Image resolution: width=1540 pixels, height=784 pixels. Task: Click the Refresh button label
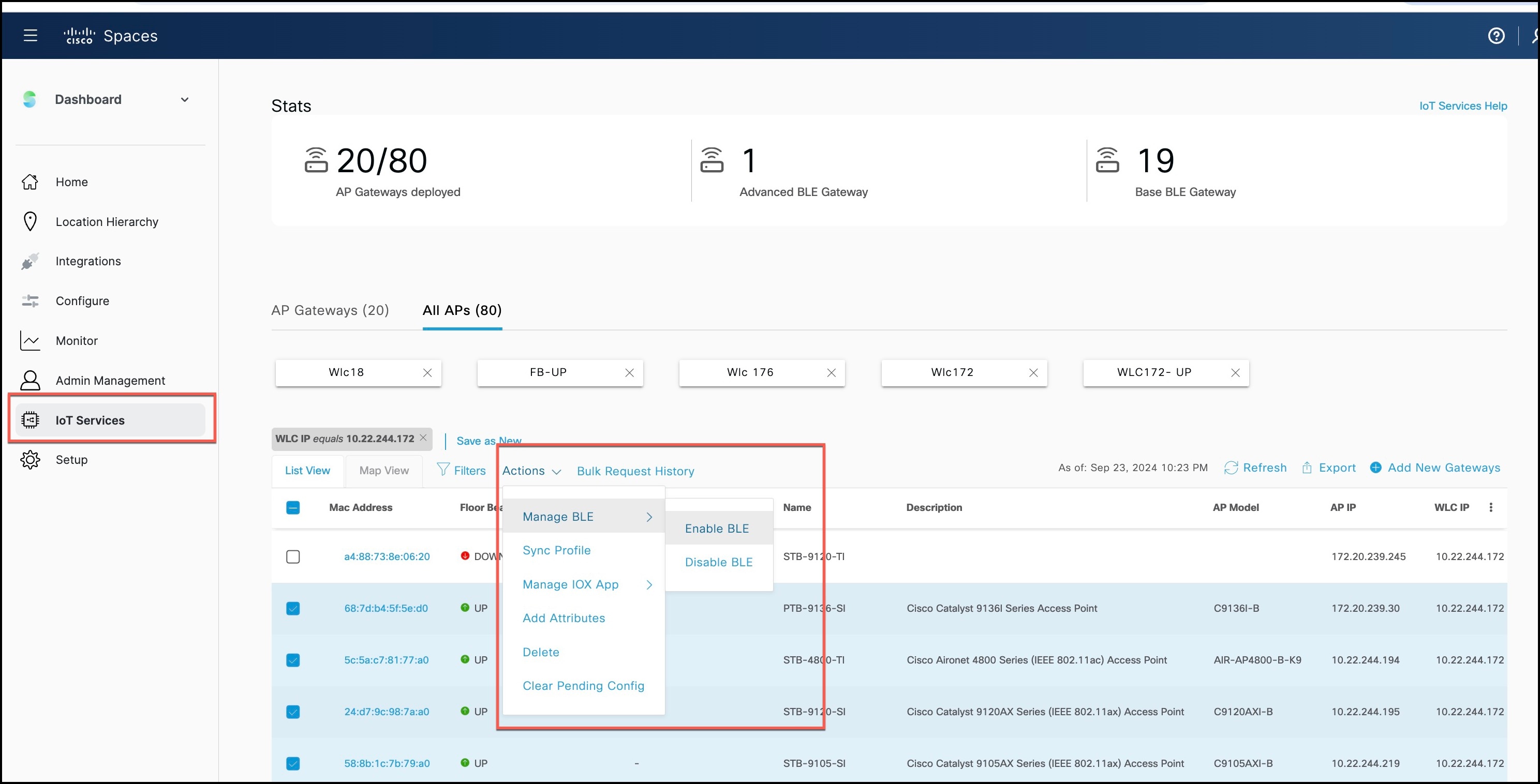click(1264, 468)
